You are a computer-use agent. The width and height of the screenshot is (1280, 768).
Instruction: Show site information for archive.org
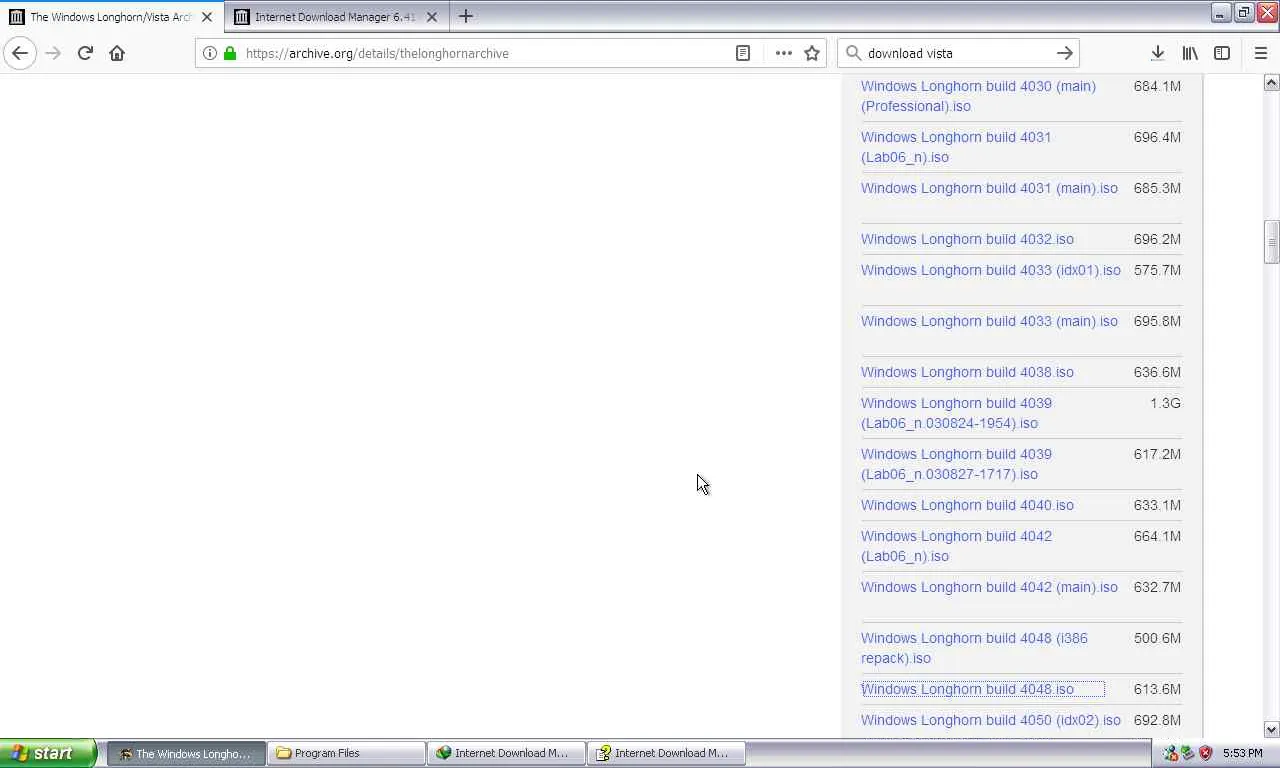coord(209,53)
